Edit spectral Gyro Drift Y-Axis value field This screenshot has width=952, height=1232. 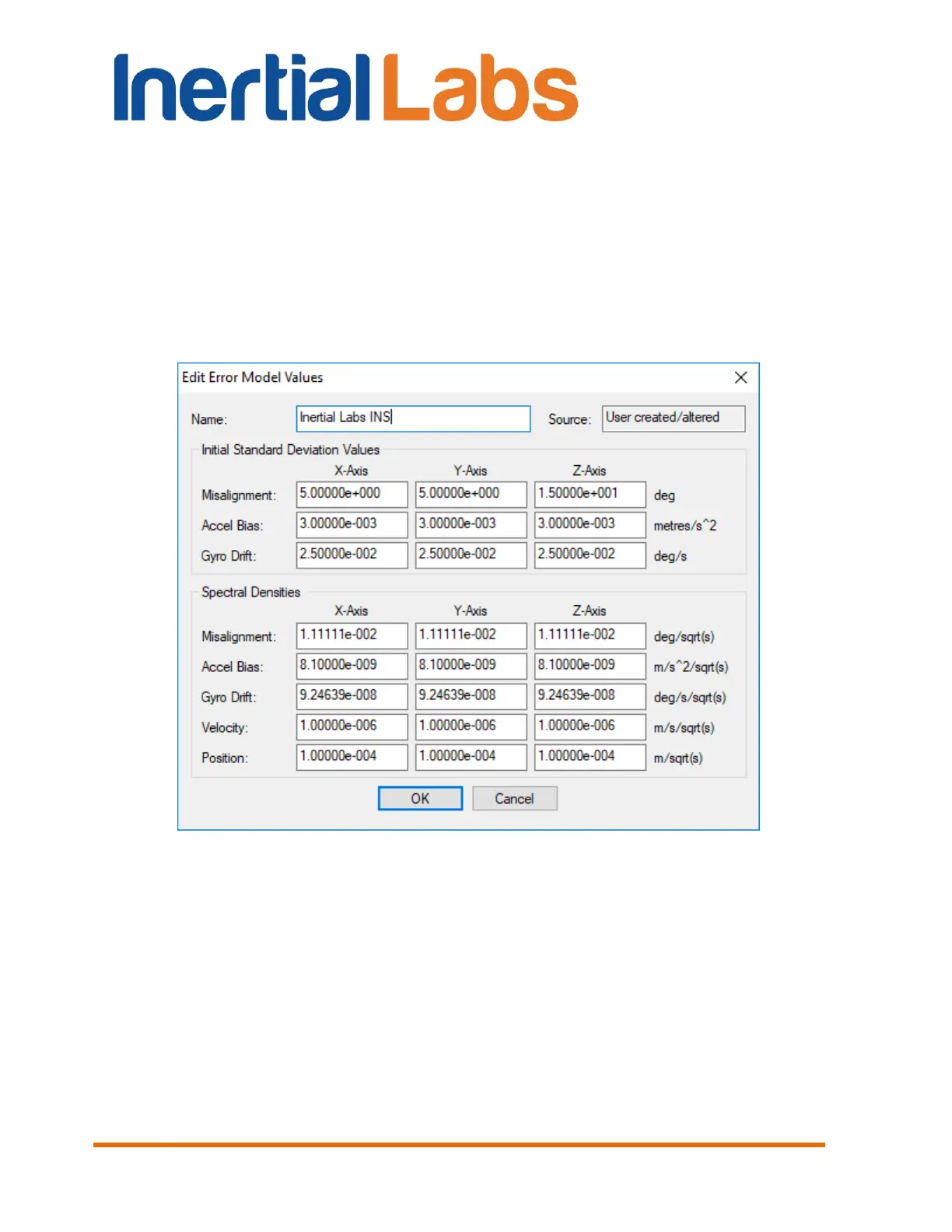click(x=471, y=696)
